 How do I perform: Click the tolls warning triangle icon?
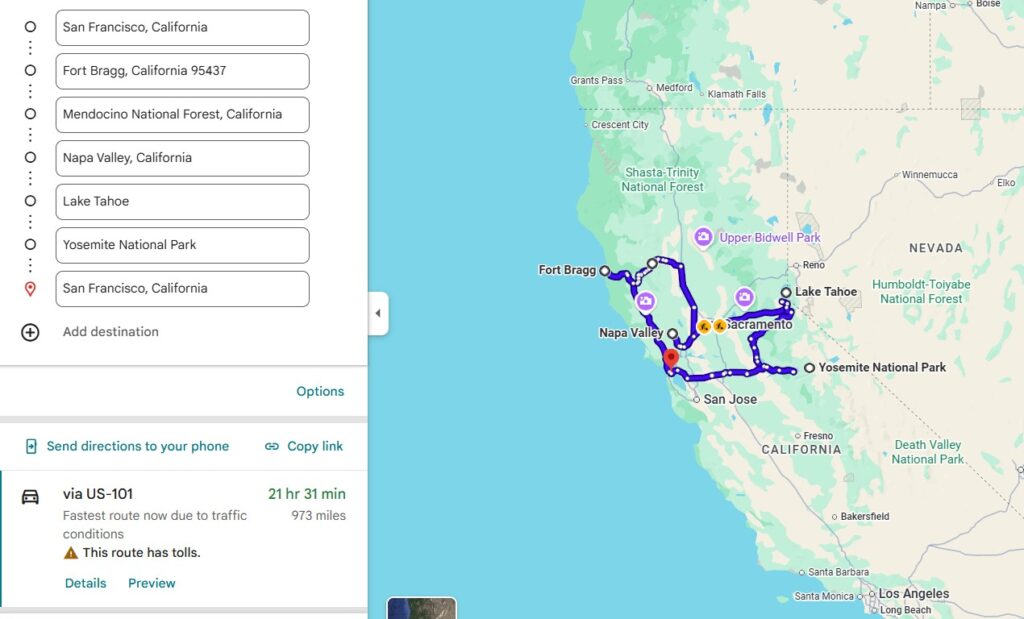coord(71,553)
